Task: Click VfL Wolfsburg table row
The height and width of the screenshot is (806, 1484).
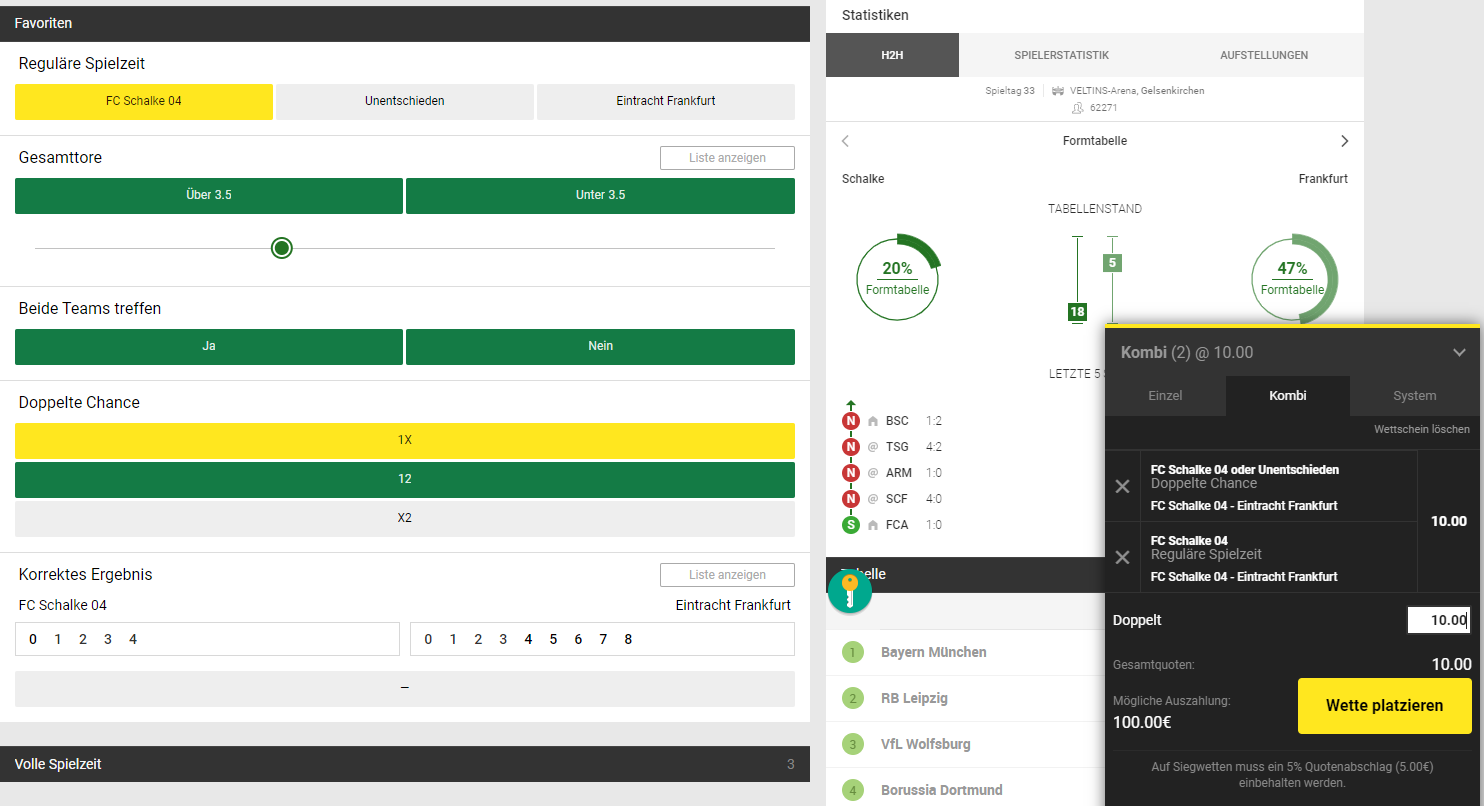Action: (x=965, y=744)
